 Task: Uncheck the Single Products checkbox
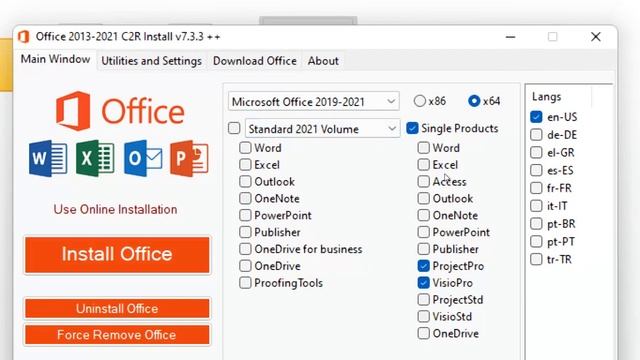[x=453, y=128]
